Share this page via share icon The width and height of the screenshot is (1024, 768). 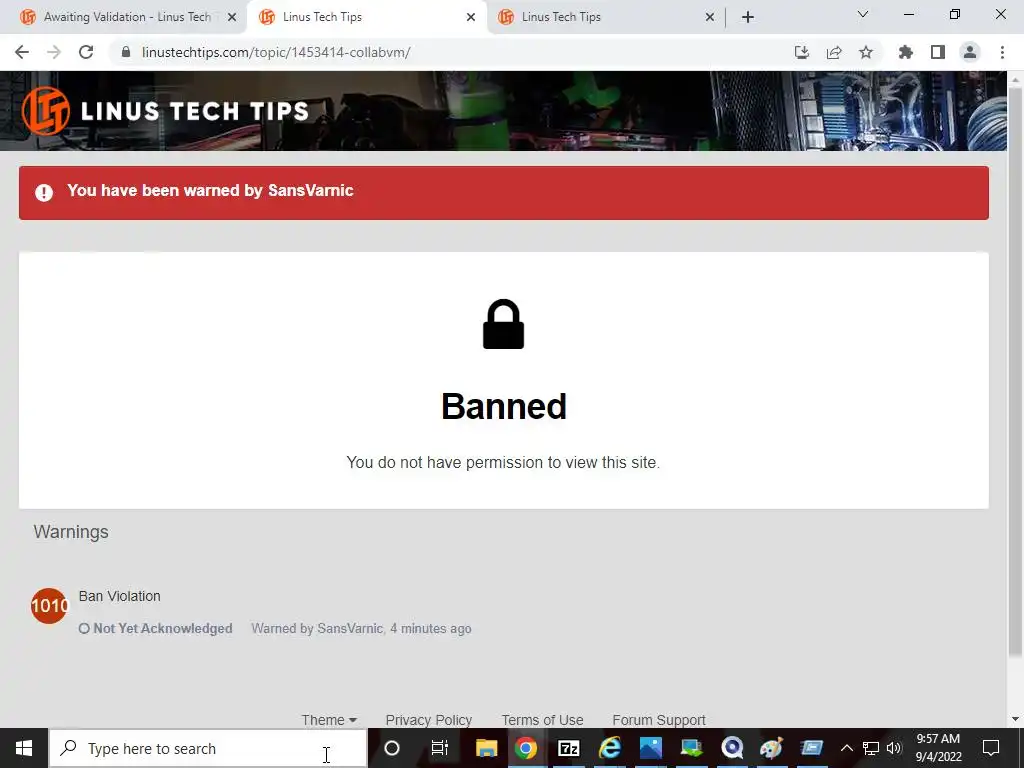pos(834,52)
